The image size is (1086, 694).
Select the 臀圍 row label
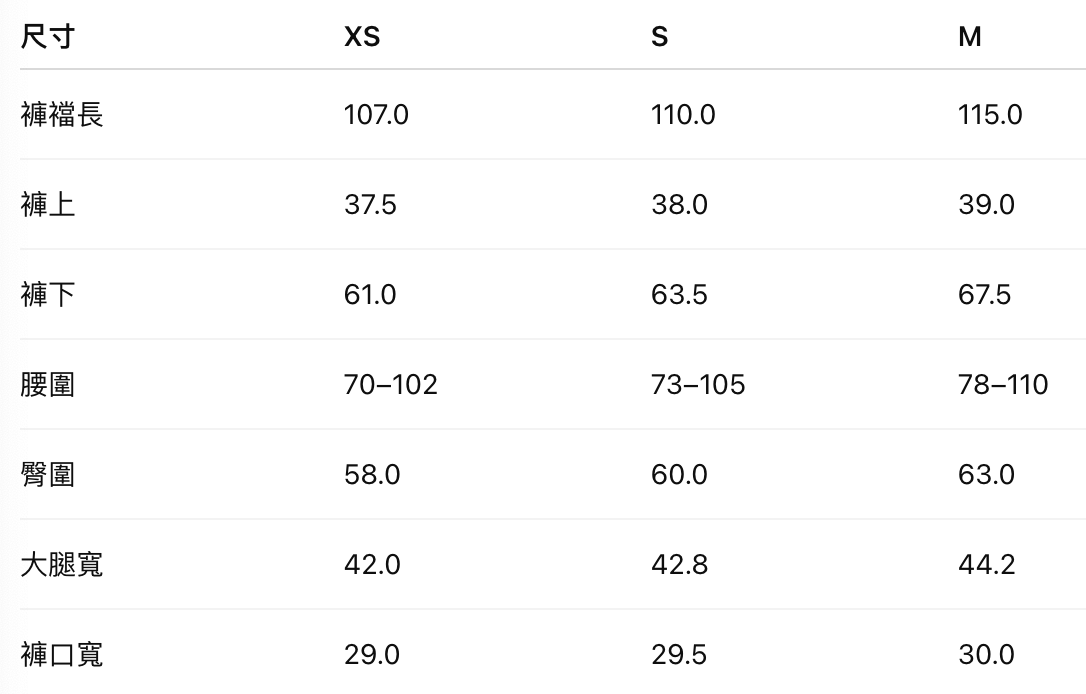point(47,475)
